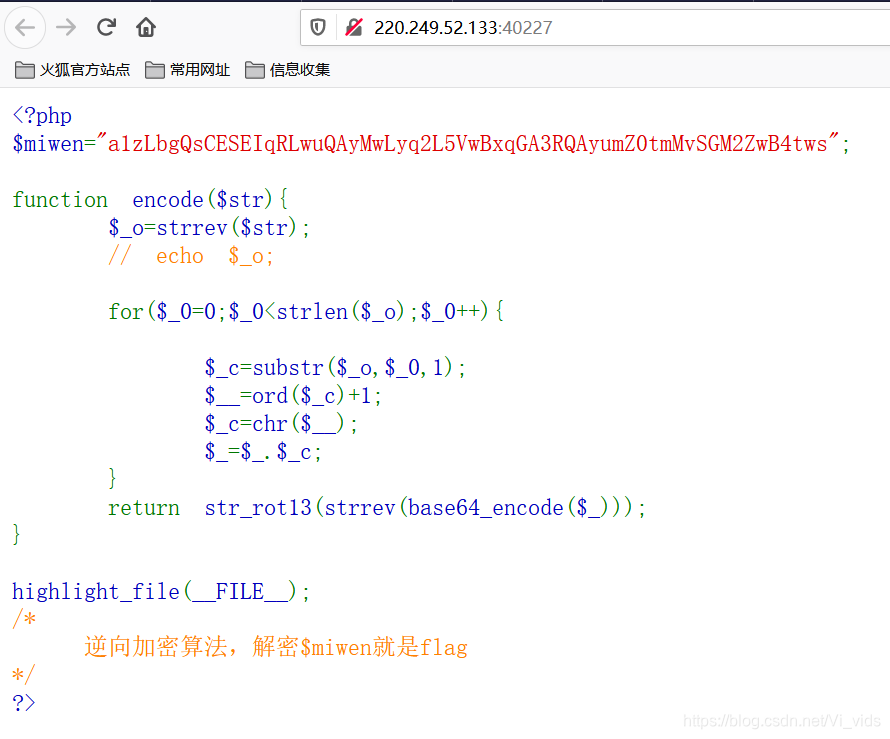Go forward to the next page
Screen dimensions: 890x739
click(x=66, y=27)
